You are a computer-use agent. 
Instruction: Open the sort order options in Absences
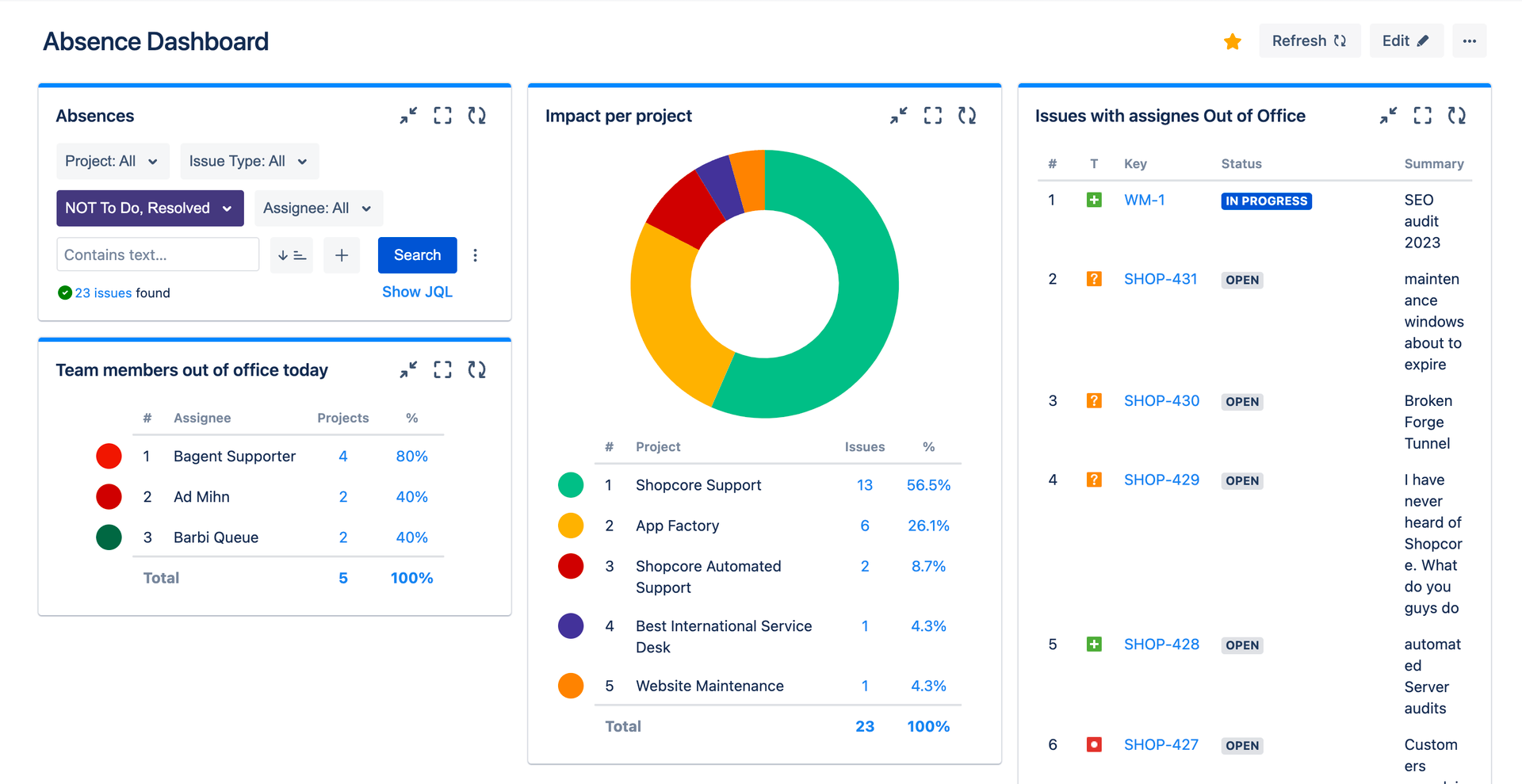[x=291, y=254]
